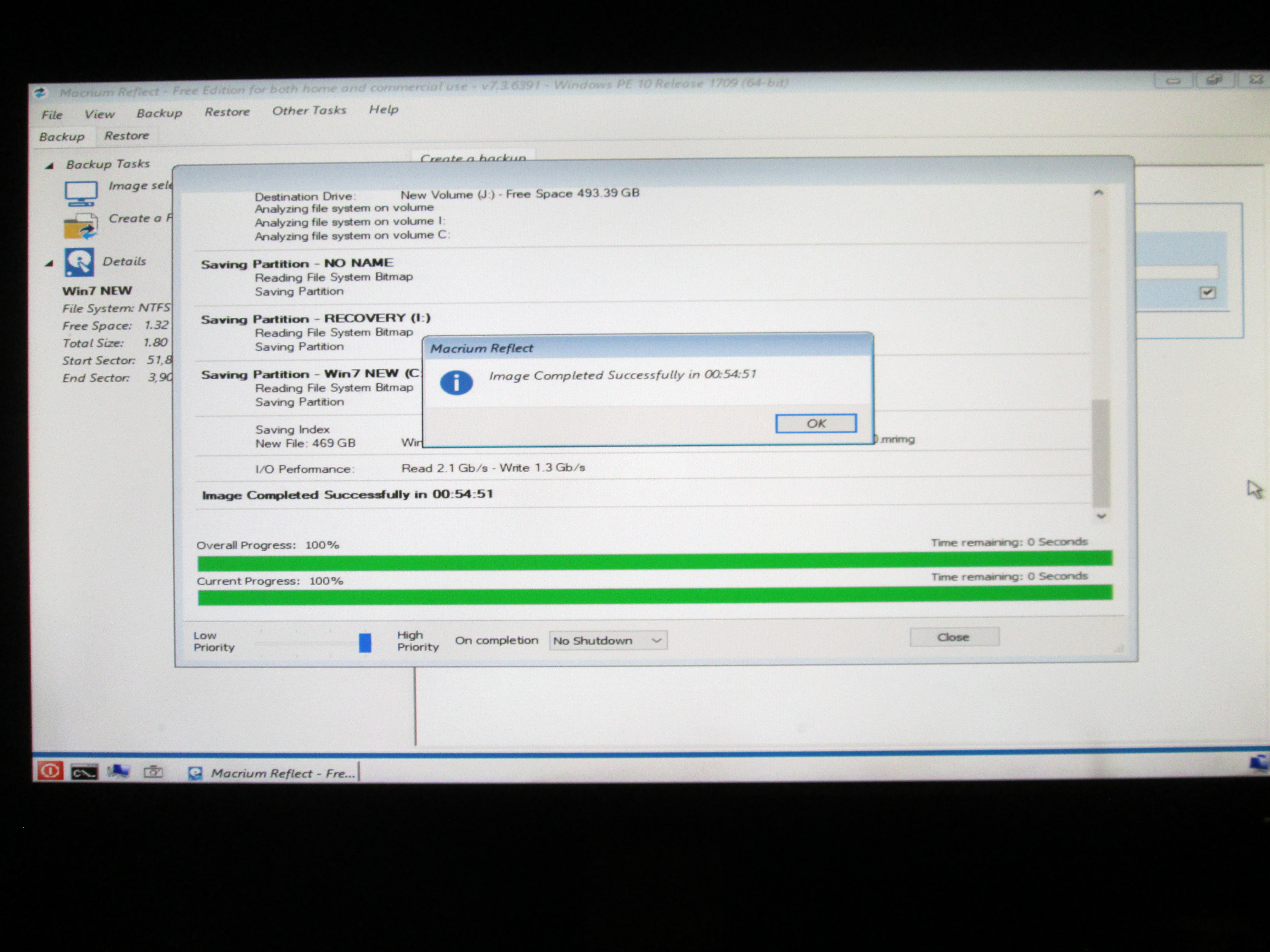The width and height of the screenshot is (1270, 952).
Task: Click 'Win7 NEW' volume name in Details
Action: tap(97, 291)
